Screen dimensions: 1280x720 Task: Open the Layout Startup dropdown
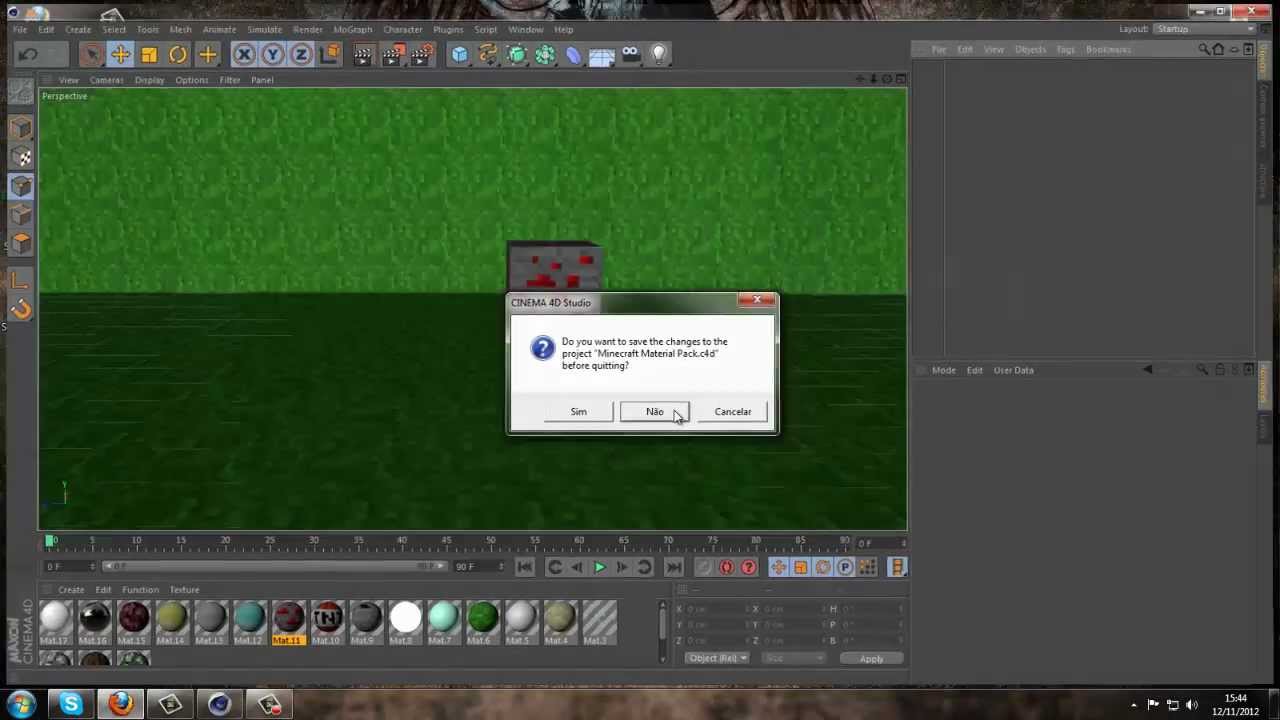pos(1204,29)
